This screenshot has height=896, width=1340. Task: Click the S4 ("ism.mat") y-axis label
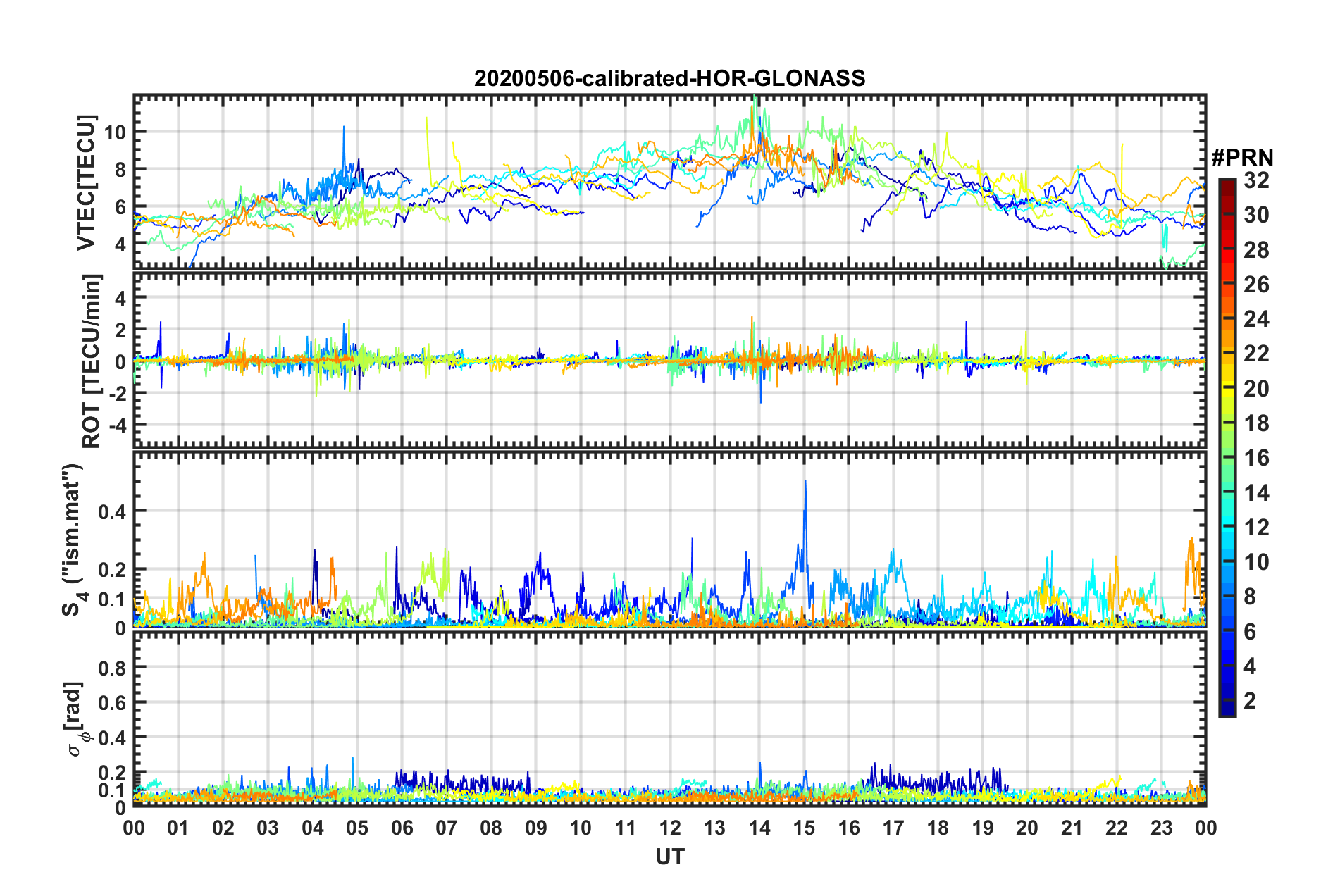[x=73, y=540]
